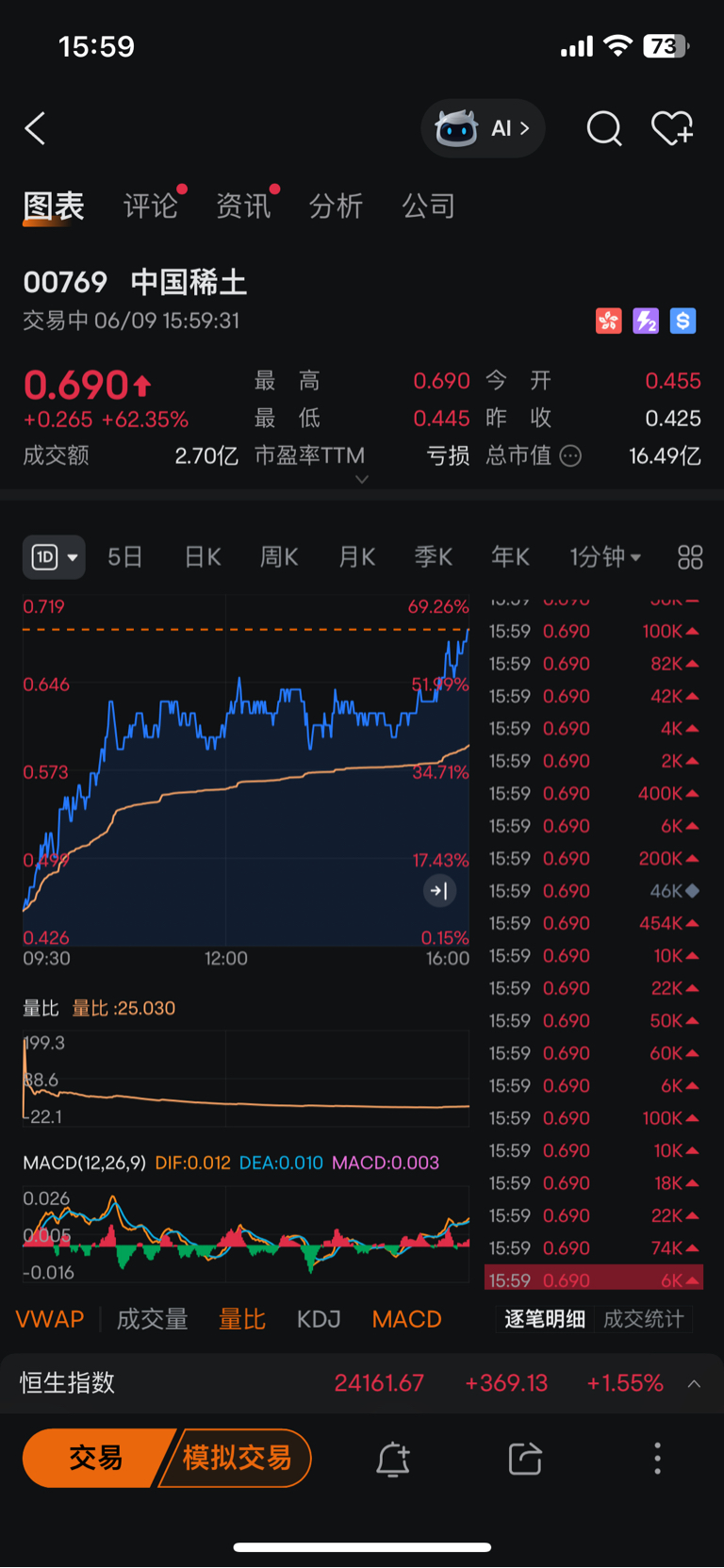The width and height of the screenshot is (724, 1568).
Task: Tap the 15:59 status bar clock
Action: (x=96, y=46)
